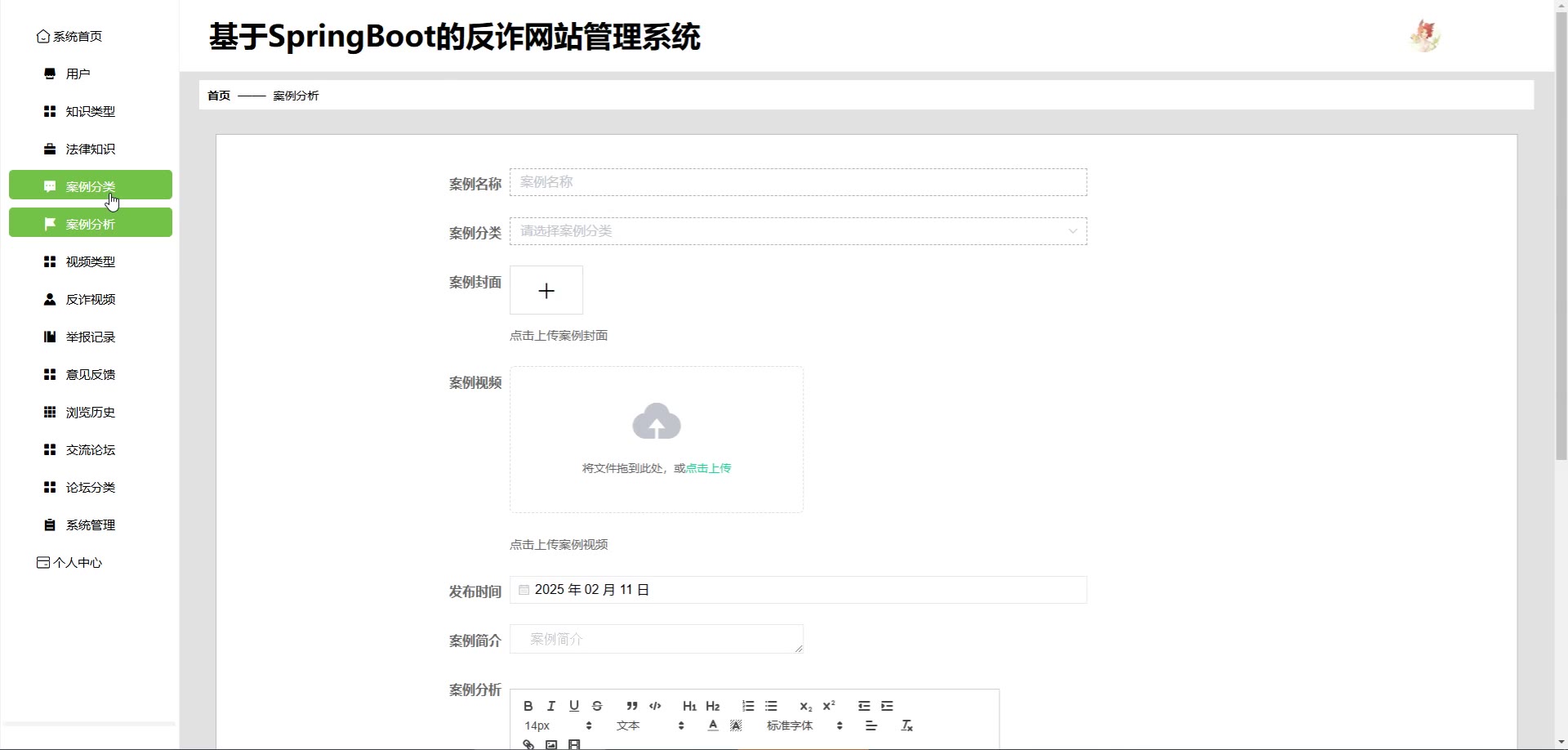Insert a hyperlink in the editor
1568x750 pixels.
[528, 744]
